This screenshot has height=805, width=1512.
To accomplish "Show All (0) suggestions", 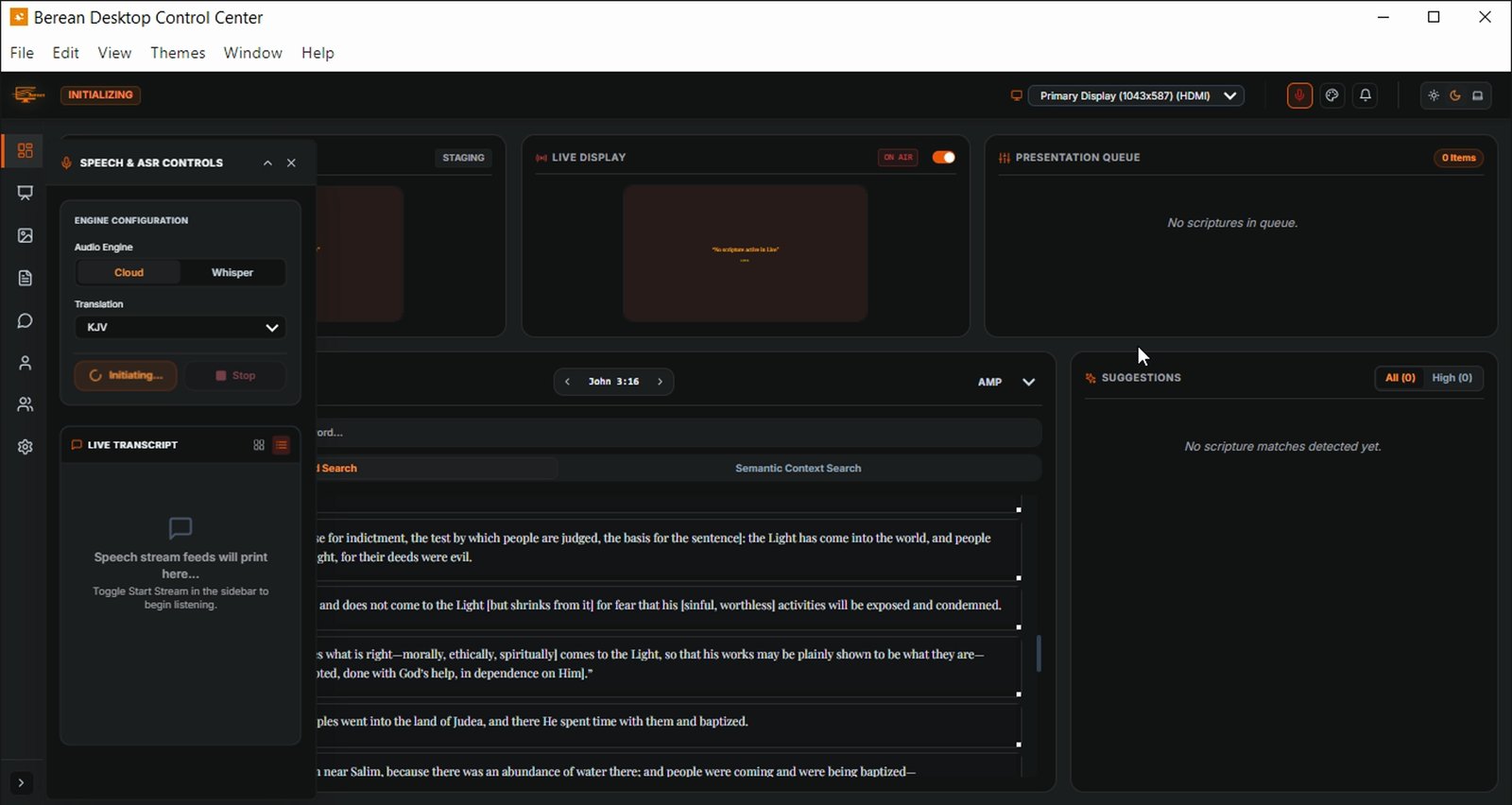I will 1400,378.
